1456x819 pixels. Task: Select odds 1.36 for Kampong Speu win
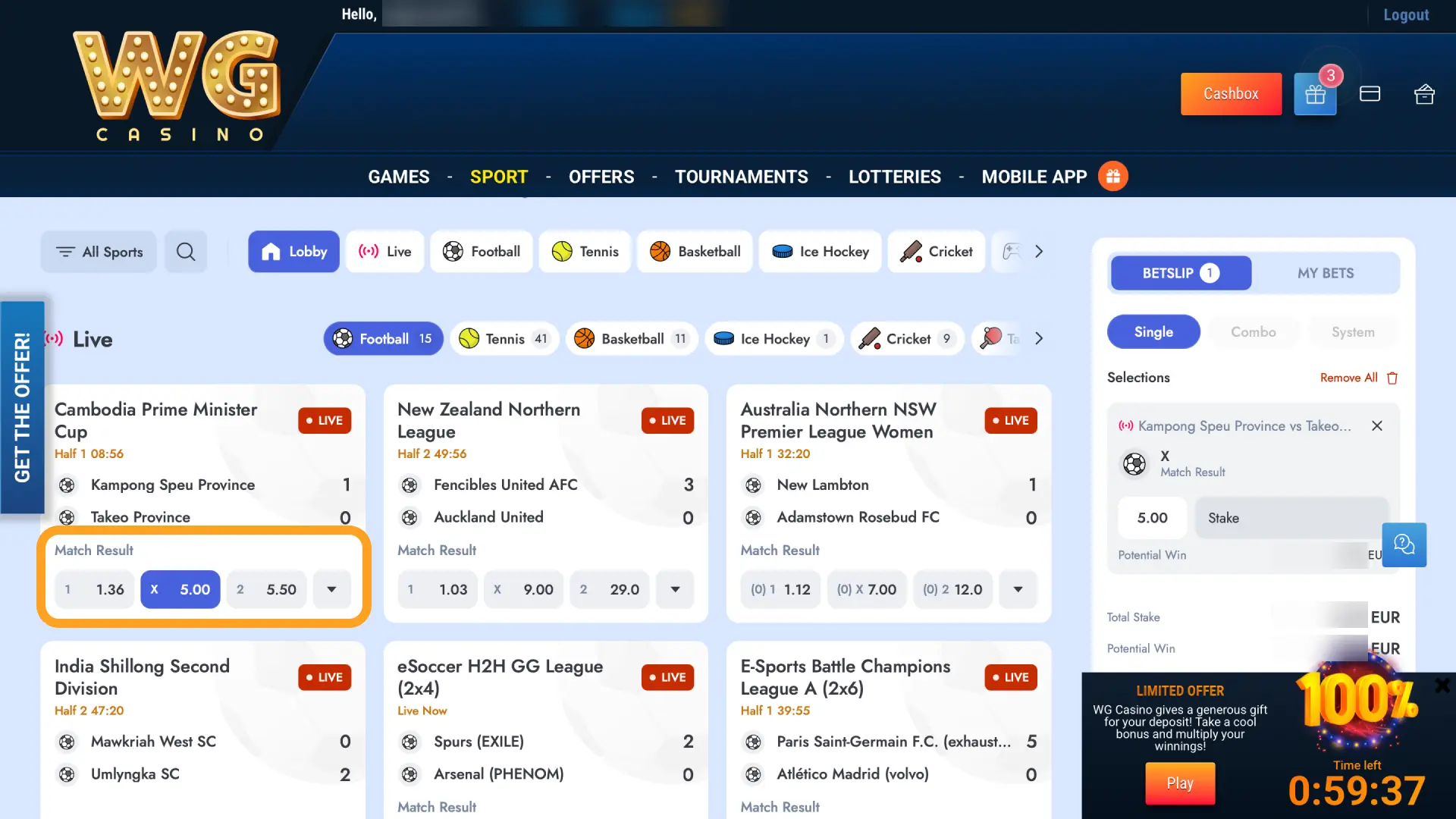(x=95, y=589)
